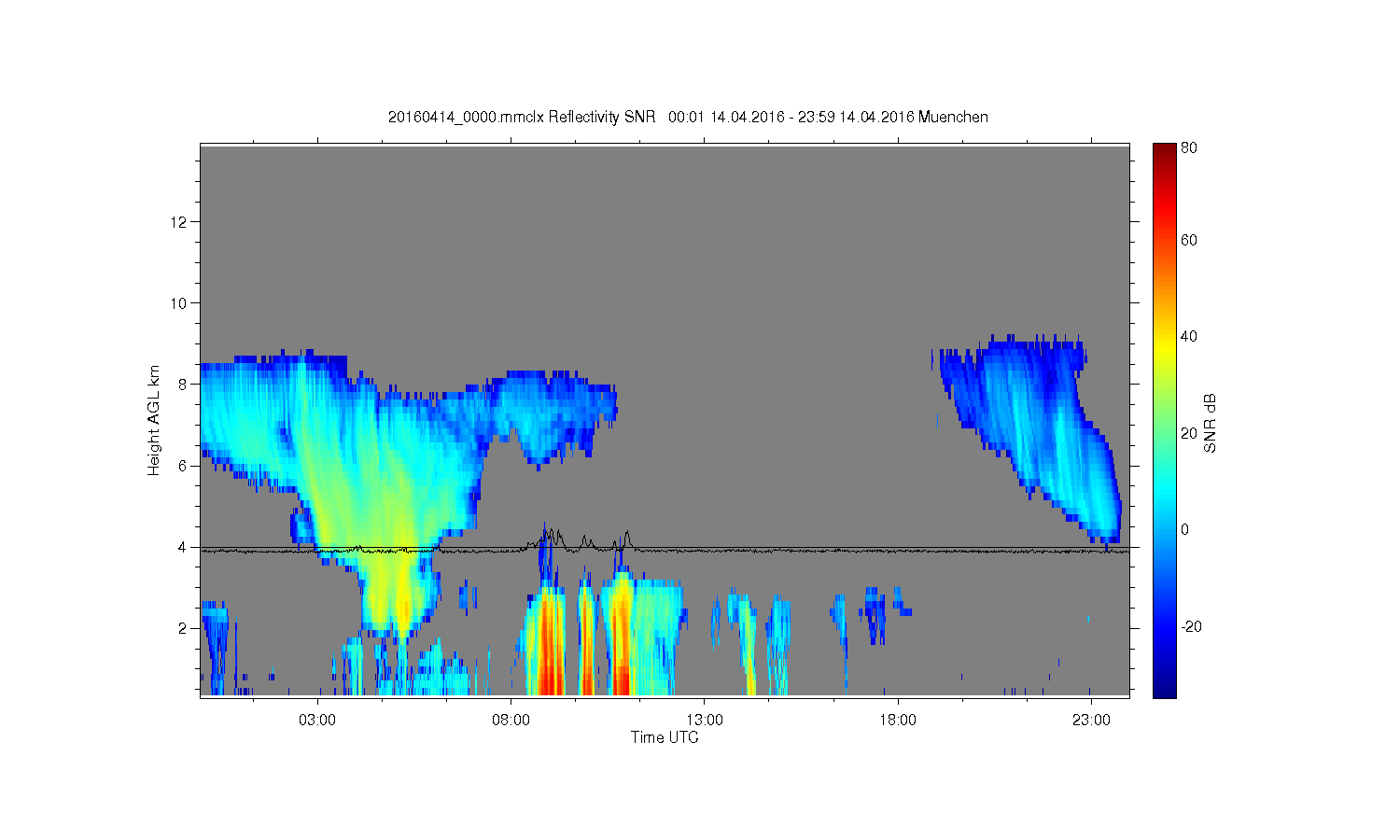The height and width of the screenshot is (840, 1400).
Task: Click the height tick label 4
Action: pyautogui.click(x=184, y=547)
